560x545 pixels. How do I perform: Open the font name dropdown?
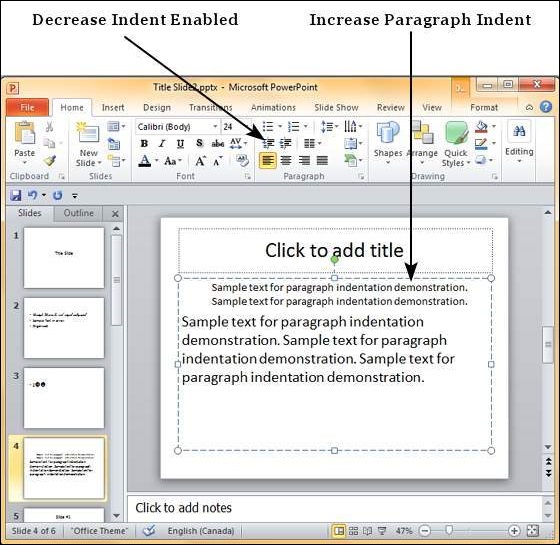point(215,127)
